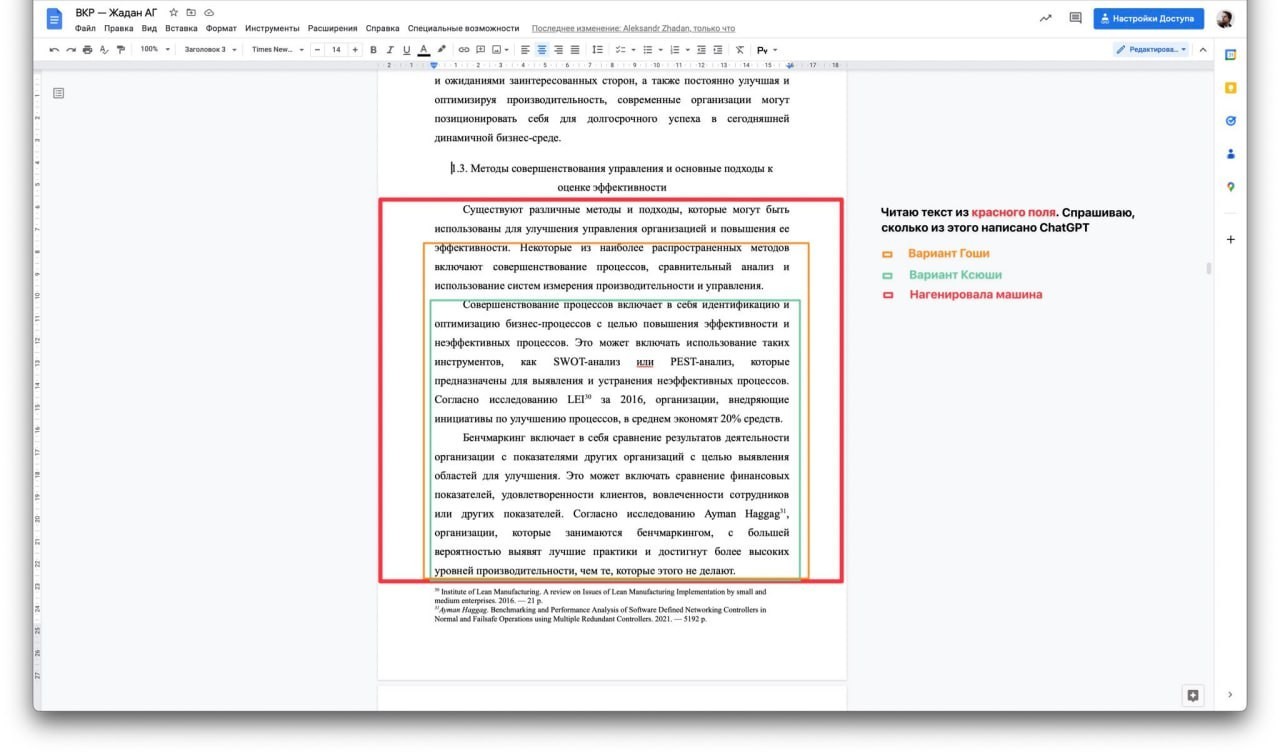This screenshot has height=755, width=1280.
Task: Apply italic formatting
Action: coord(390,50)
